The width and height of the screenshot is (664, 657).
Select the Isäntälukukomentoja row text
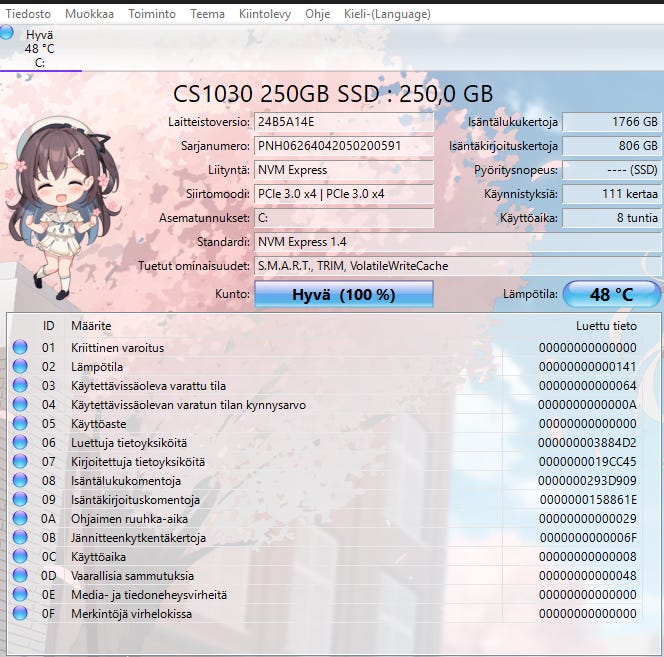pyautogui.click(x=126, y=481)
